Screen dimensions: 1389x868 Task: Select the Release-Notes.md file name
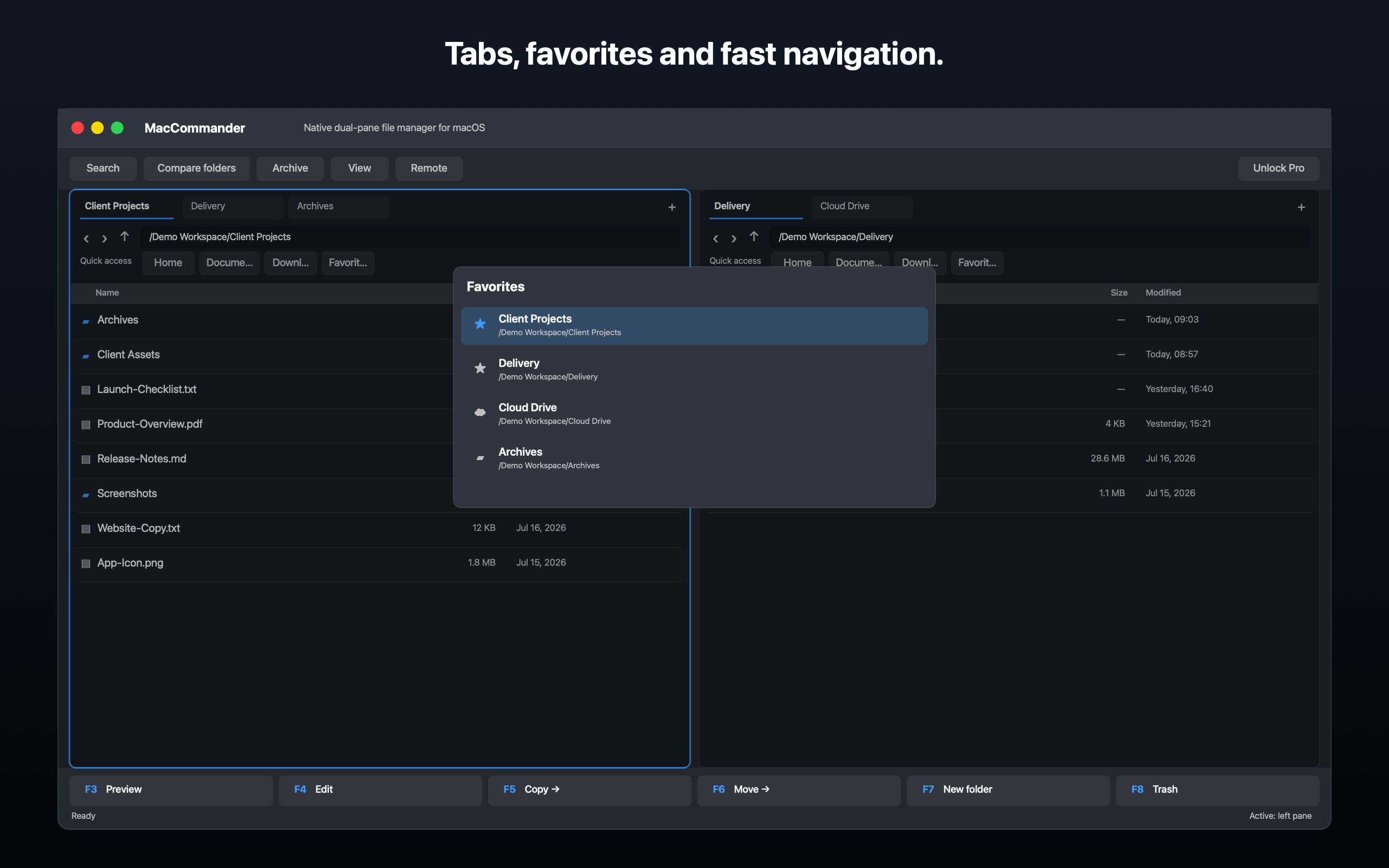pyautogui.click(x=142, y=459)
